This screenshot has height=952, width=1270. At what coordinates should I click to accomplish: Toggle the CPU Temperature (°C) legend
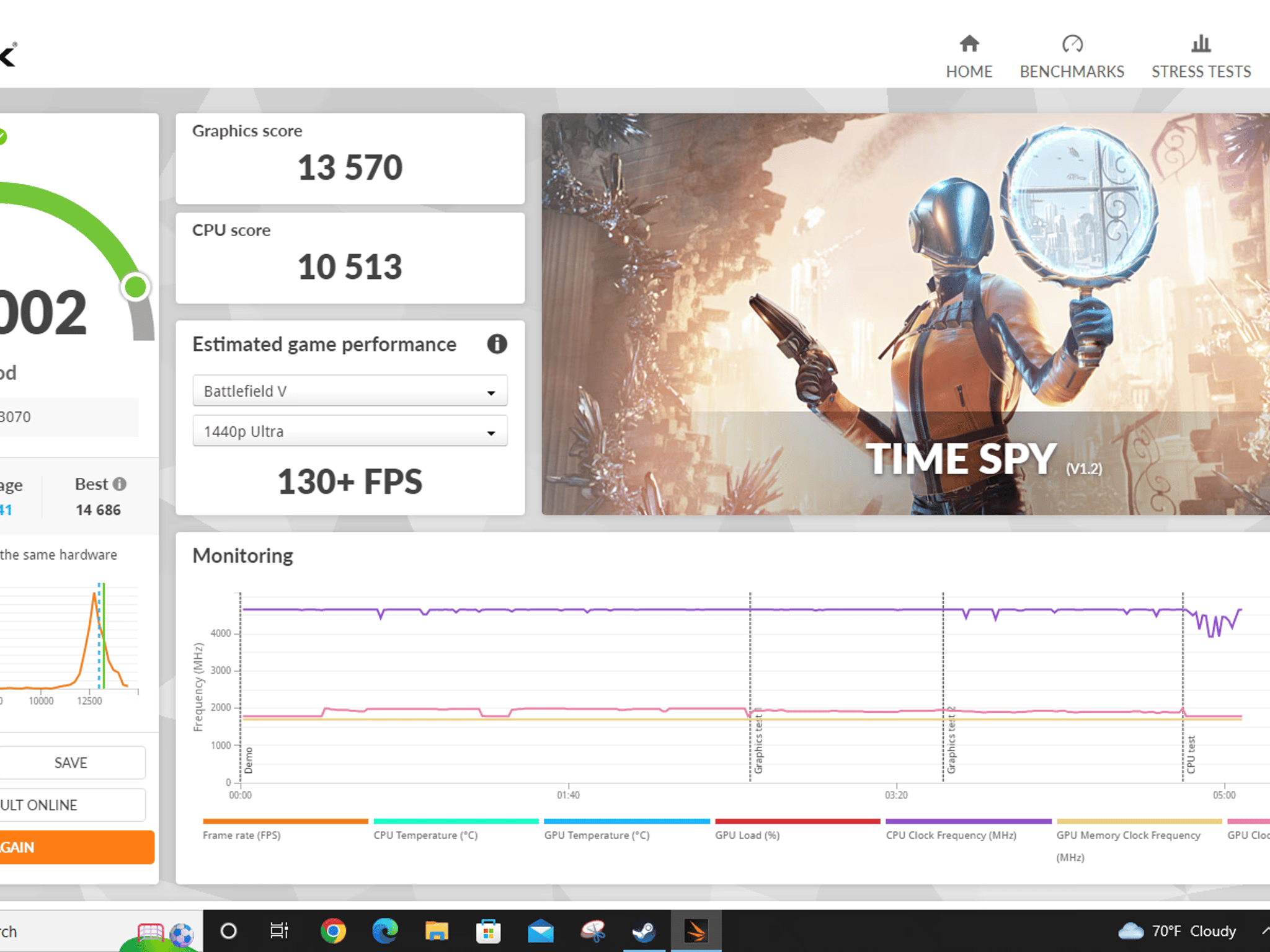(x=456, y=830)
